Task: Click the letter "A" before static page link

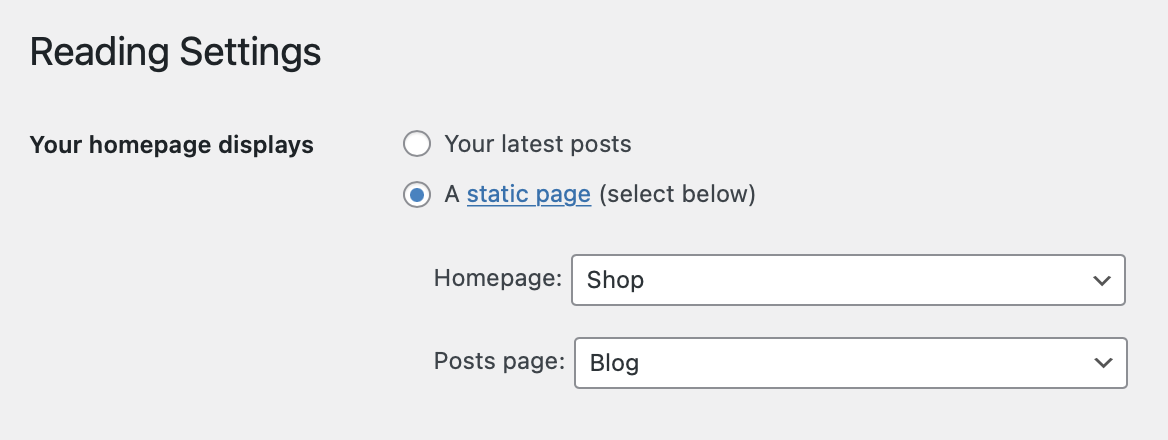Action: 452,194
